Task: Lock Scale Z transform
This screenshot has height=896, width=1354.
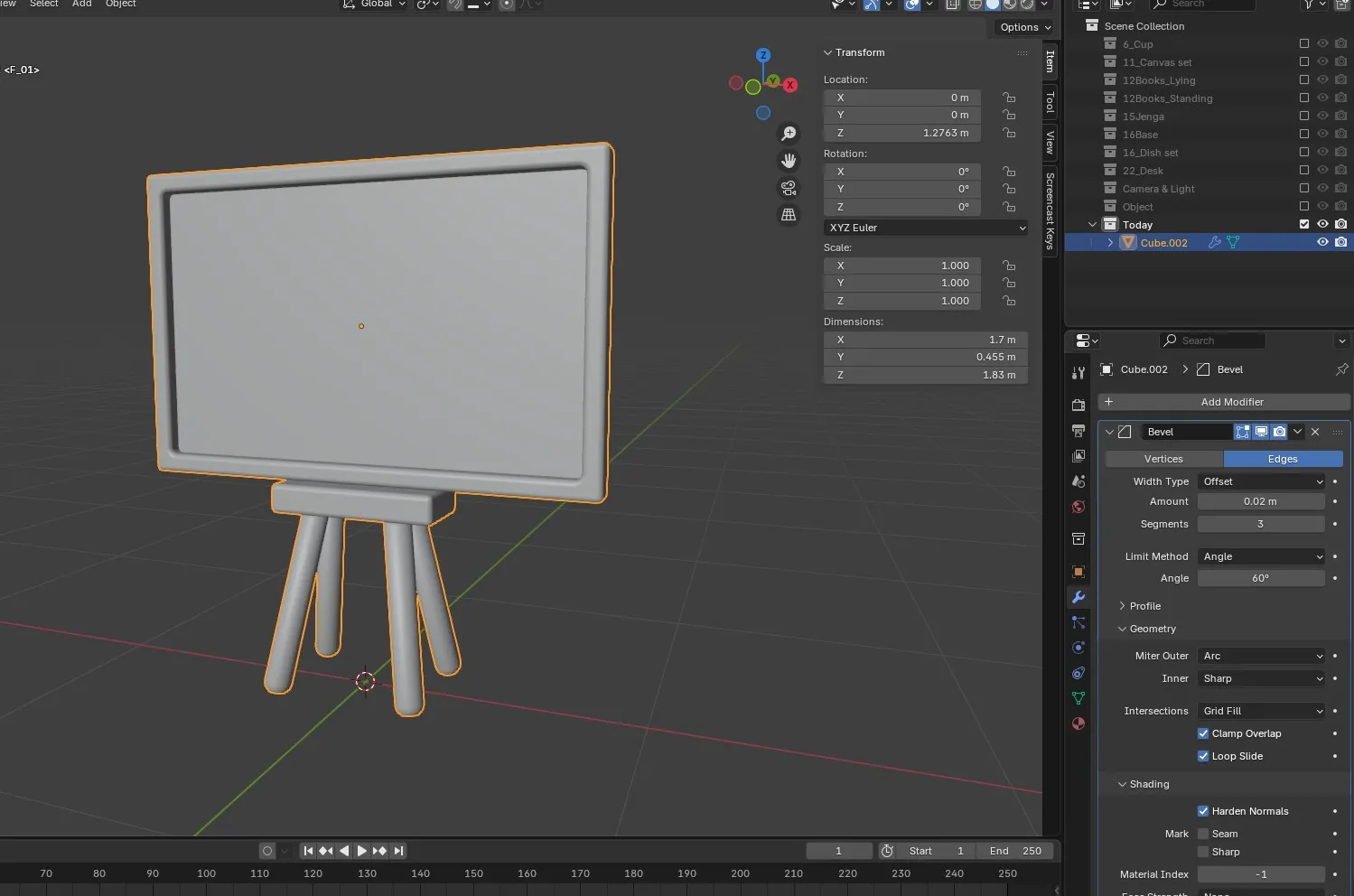Action: tap(1009, 301)
